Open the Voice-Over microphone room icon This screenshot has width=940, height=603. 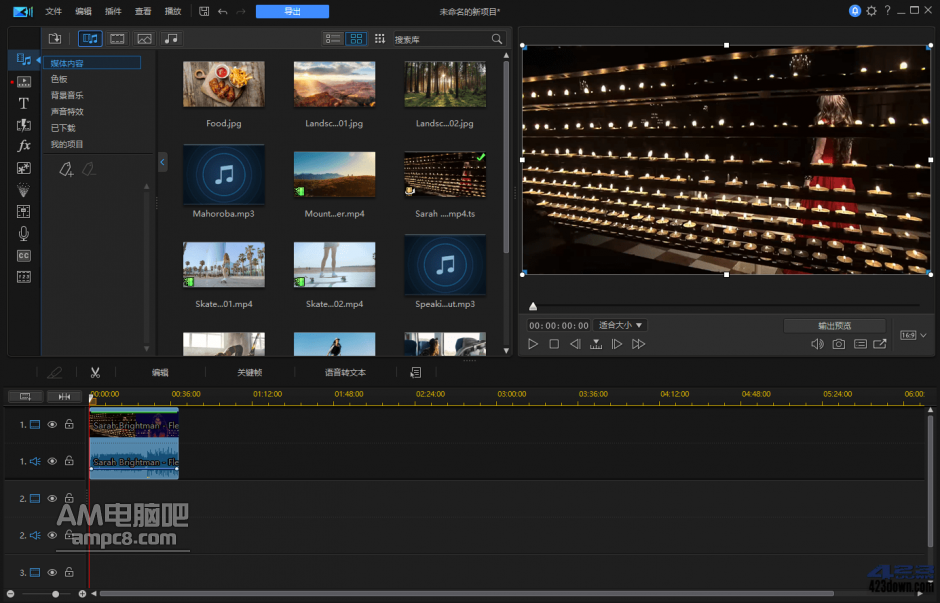coord(23,234)
